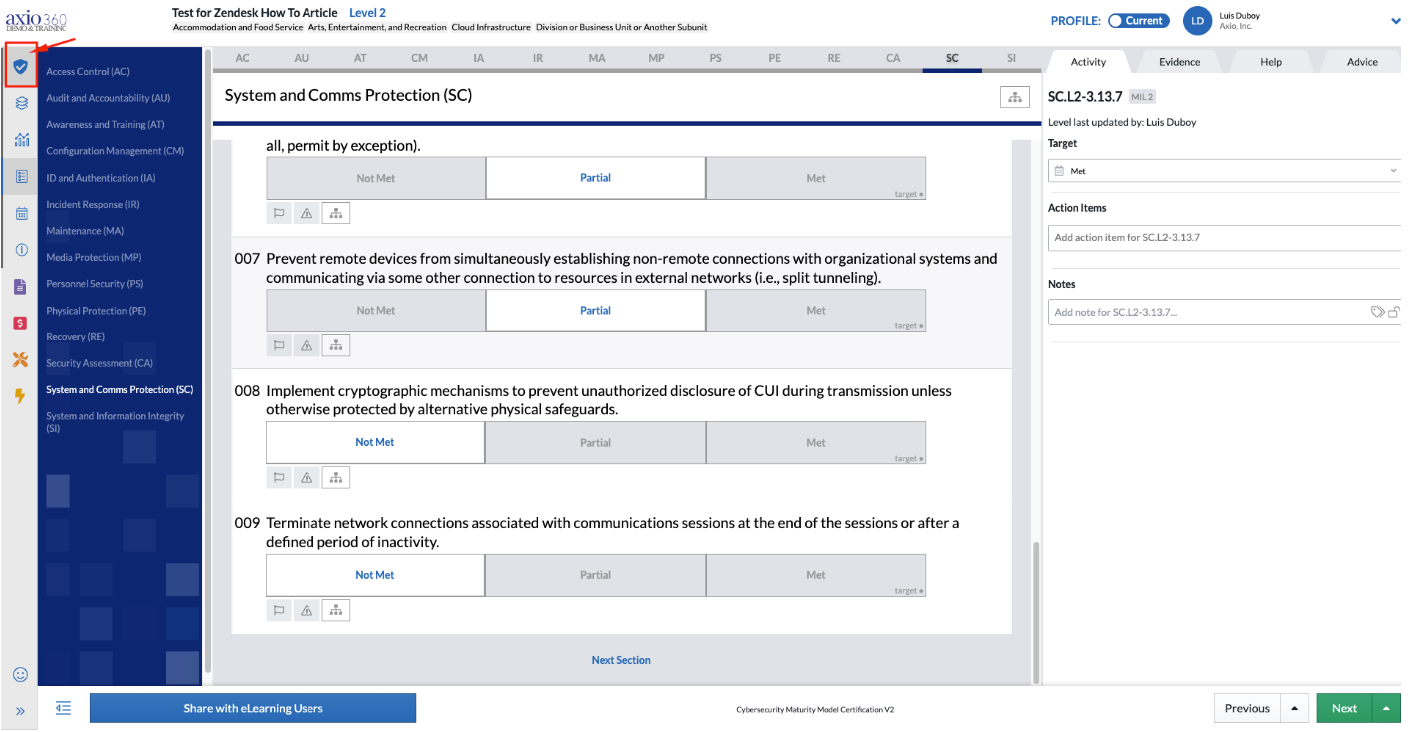1414x732 pixels.
Task: Click the hierarchy icon under practice 007
Action: pyautogui.click(x=336, y=345)
